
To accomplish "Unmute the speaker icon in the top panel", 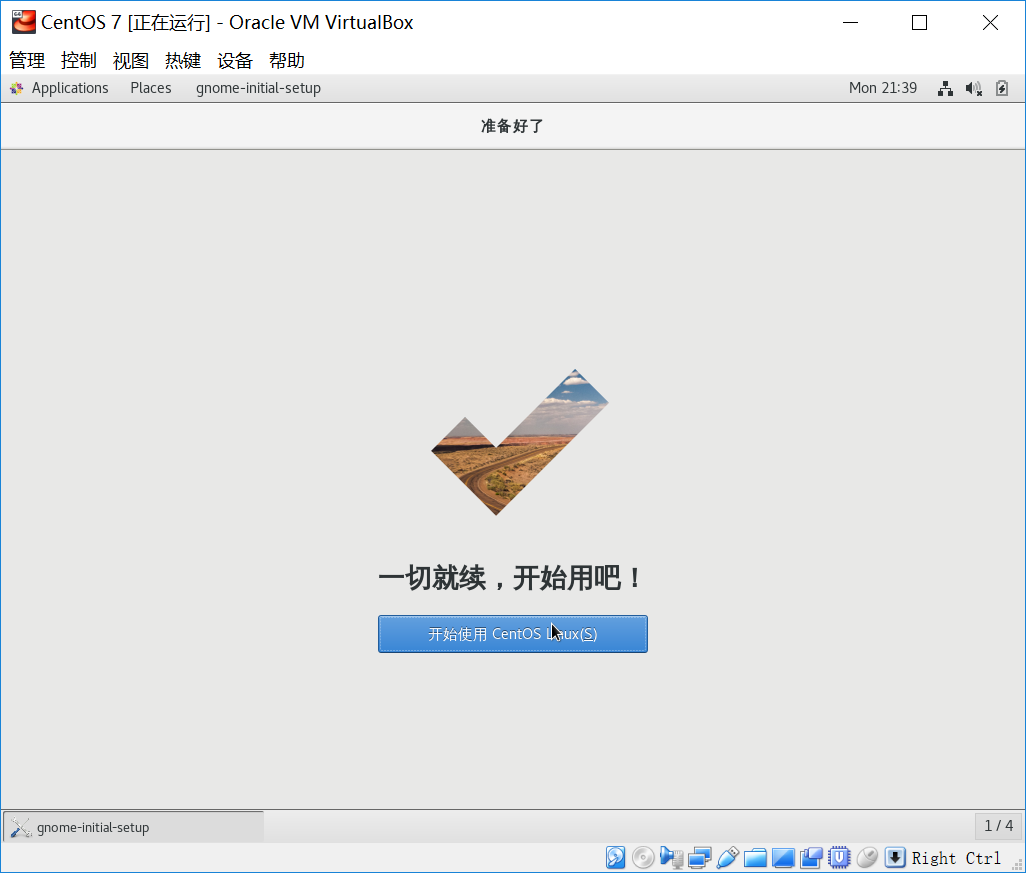I will 973,88.
